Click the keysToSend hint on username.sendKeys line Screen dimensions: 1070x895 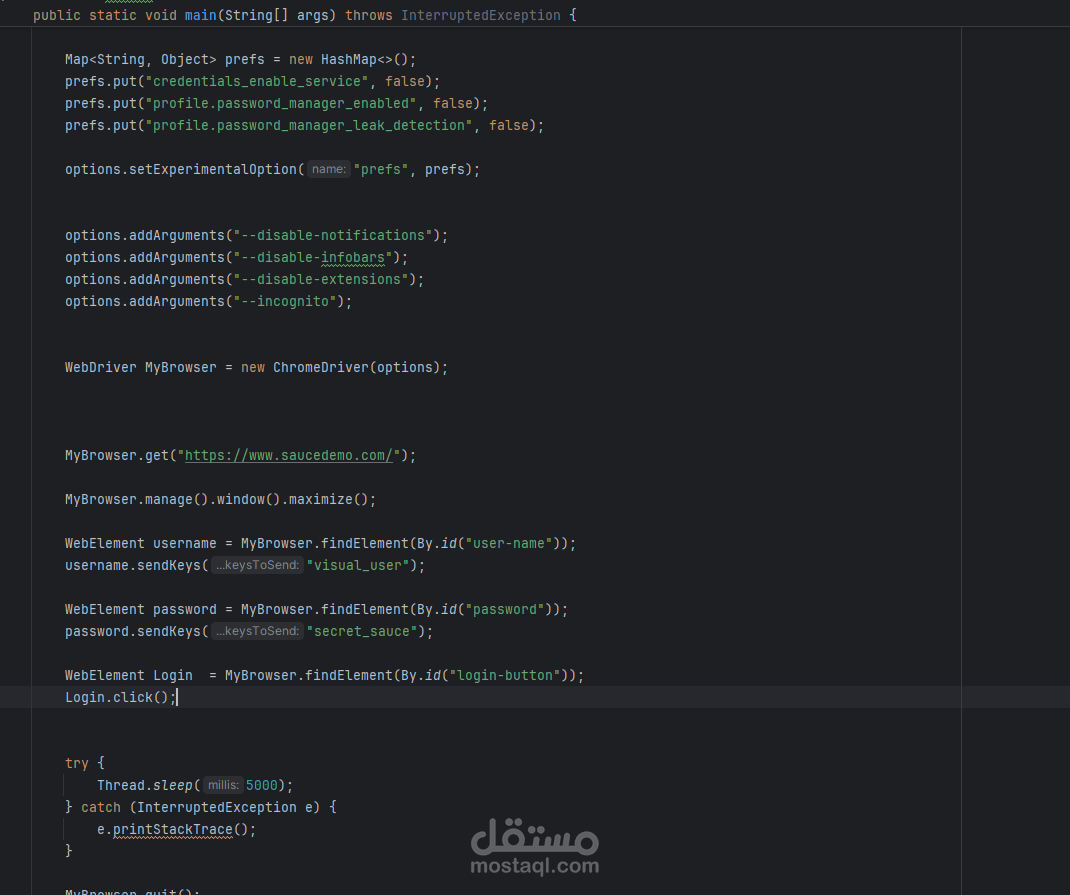click(x=257, y=565)
